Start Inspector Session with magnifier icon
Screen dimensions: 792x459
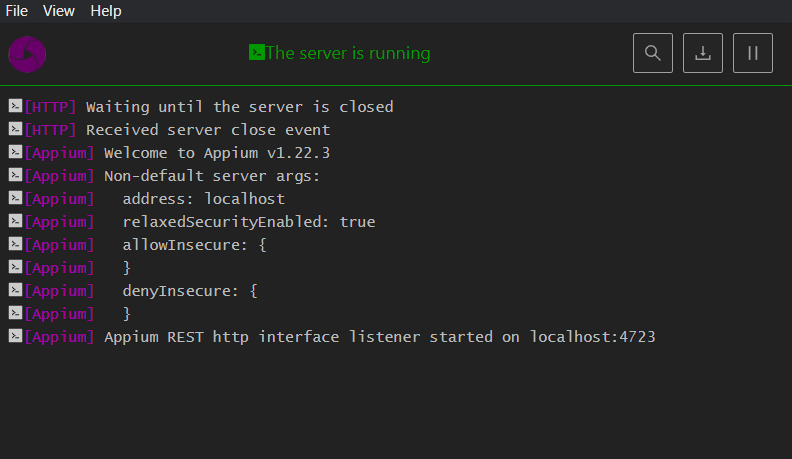point(653,53)
